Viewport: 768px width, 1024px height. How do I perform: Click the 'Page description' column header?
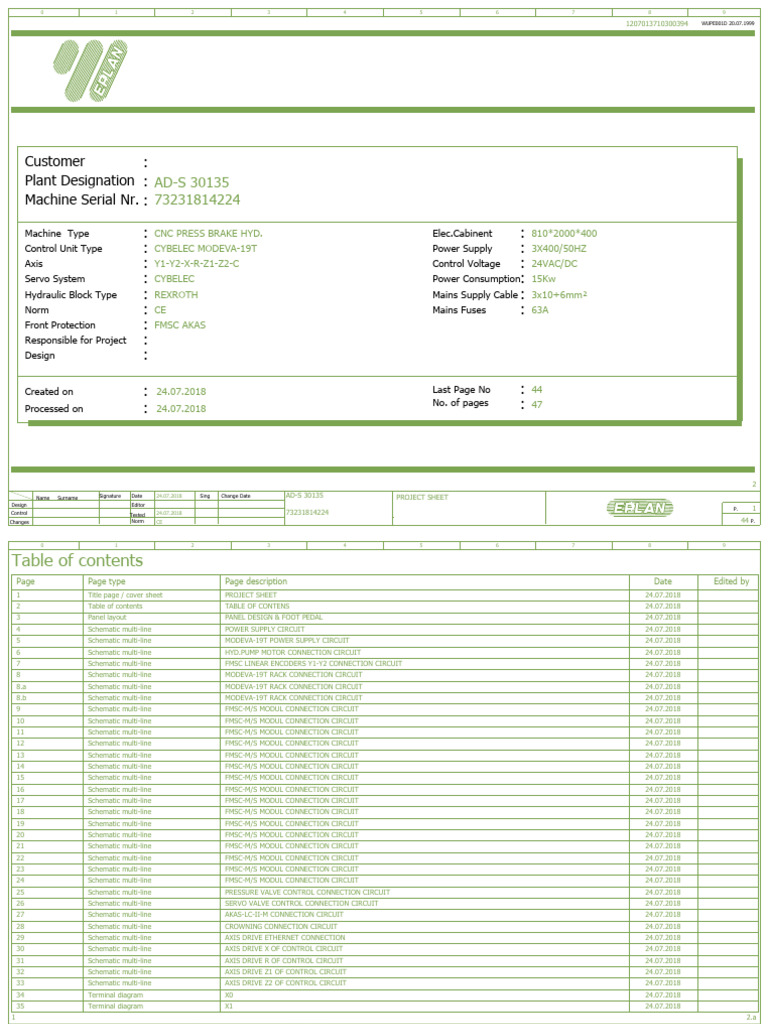pos(256,581)
